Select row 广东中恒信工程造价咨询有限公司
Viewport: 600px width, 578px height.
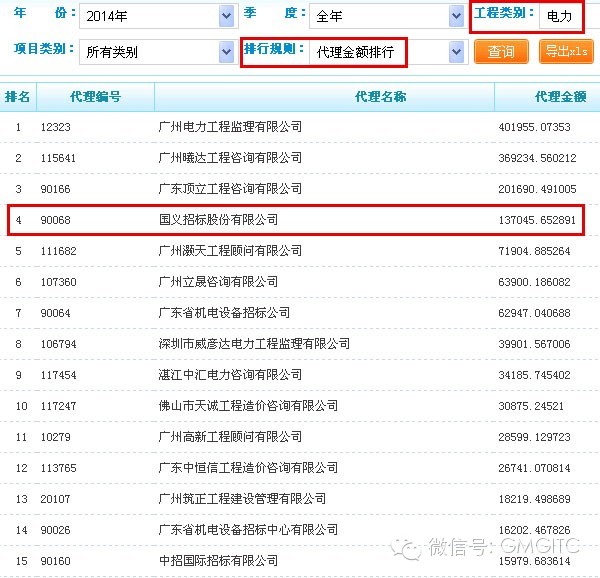[300, 468]
